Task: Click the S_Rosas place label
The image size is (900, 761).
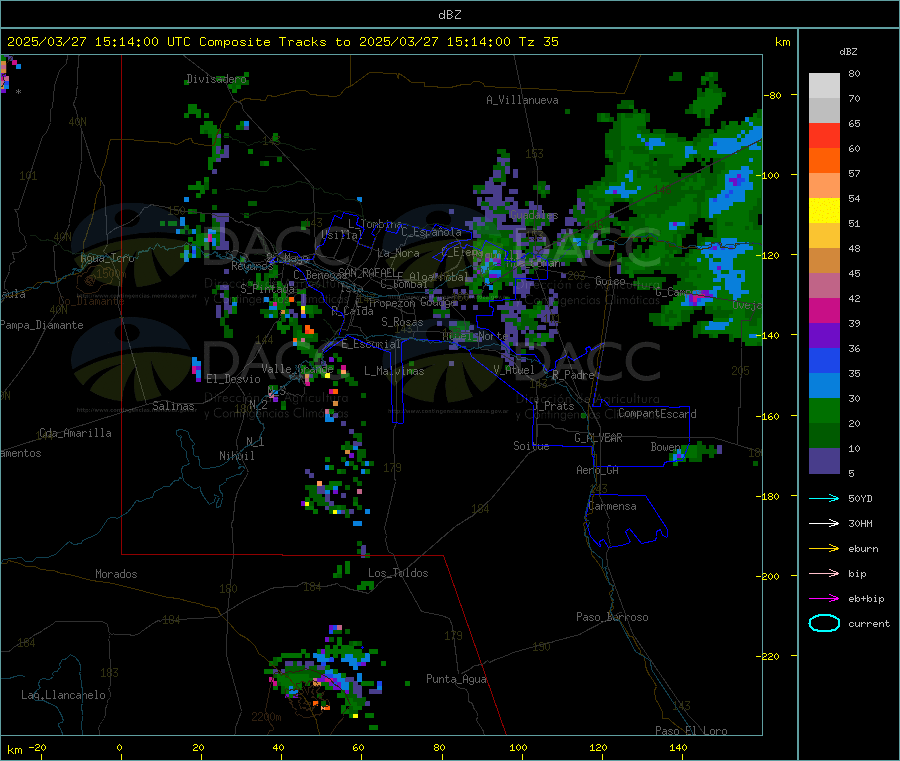Action: coord(402,322)
